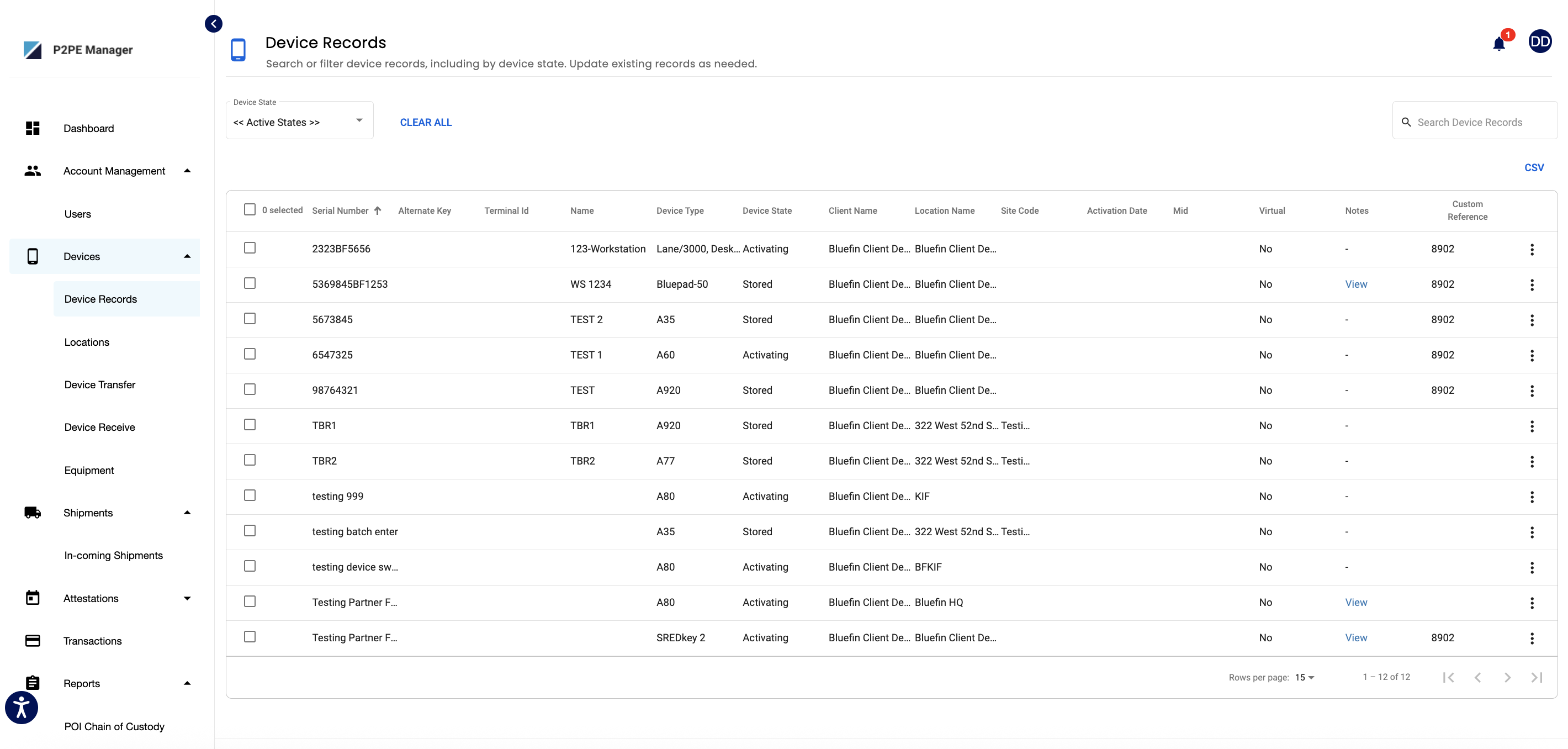Collapse the Devices section arrow
The image size is (1568, 749).
point(188,256)
